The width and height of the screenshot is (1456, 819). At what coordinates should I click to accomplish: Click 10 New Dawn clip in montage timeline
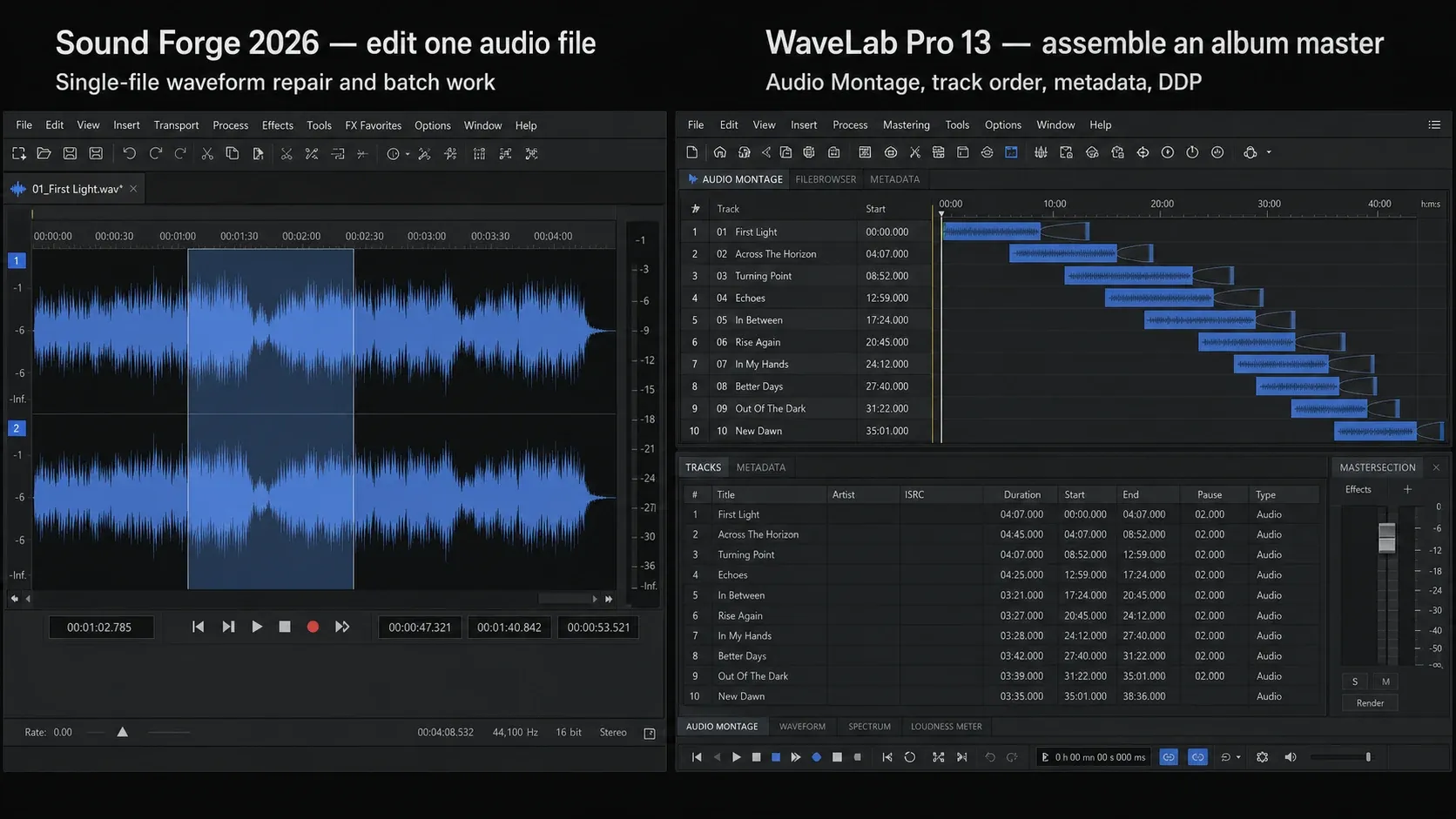[x=1375, y=431]
